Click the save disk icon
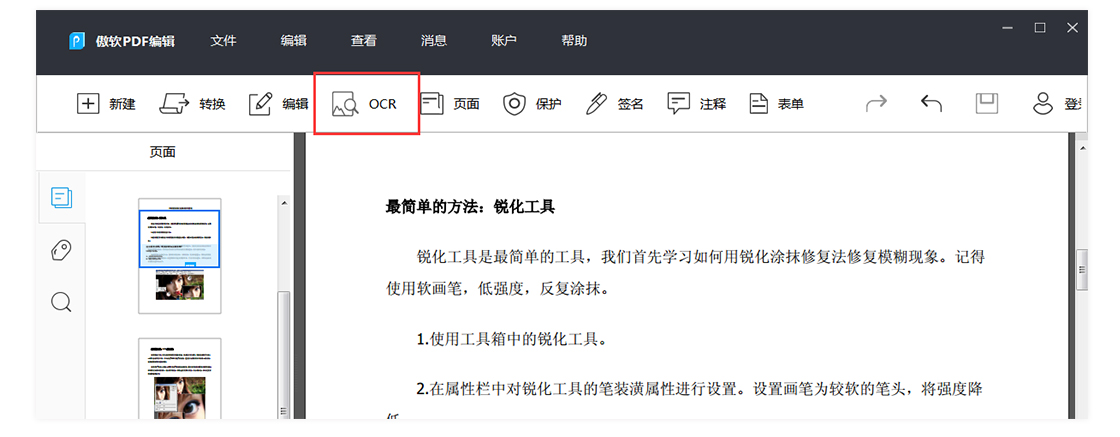 click(x=986, y=104)
